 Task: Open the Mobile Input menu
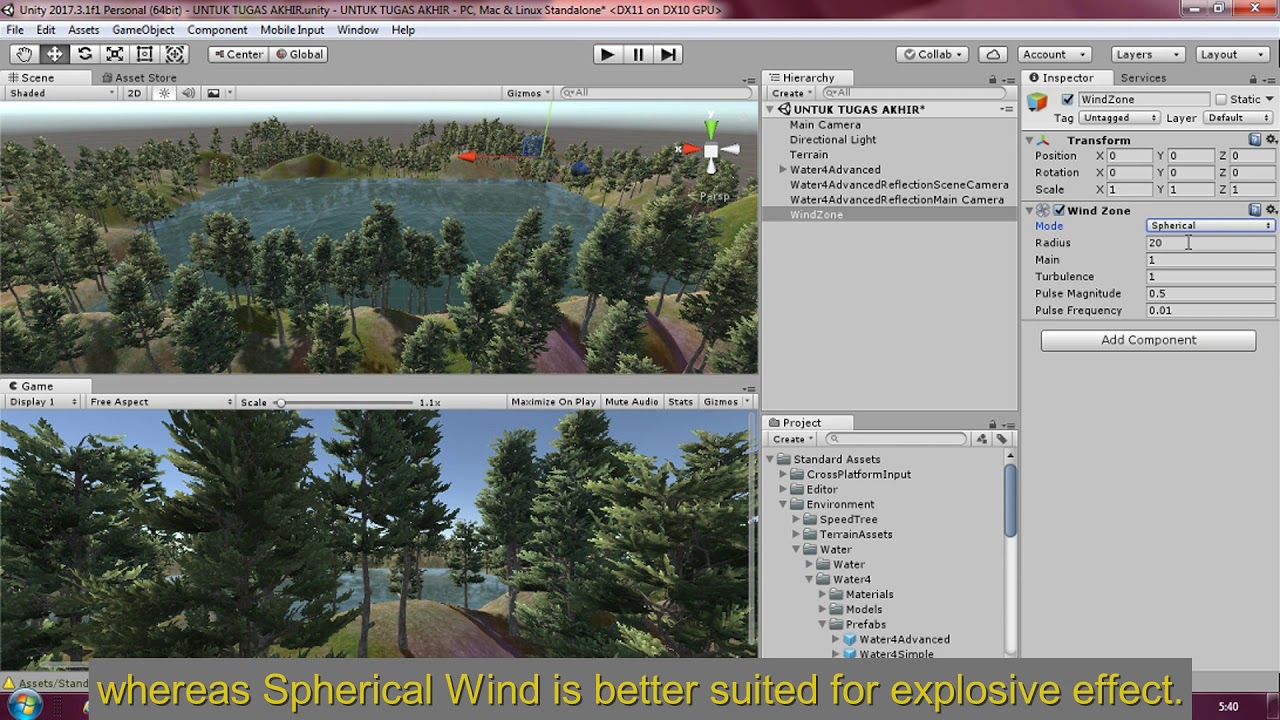click(x=292, y=30)
